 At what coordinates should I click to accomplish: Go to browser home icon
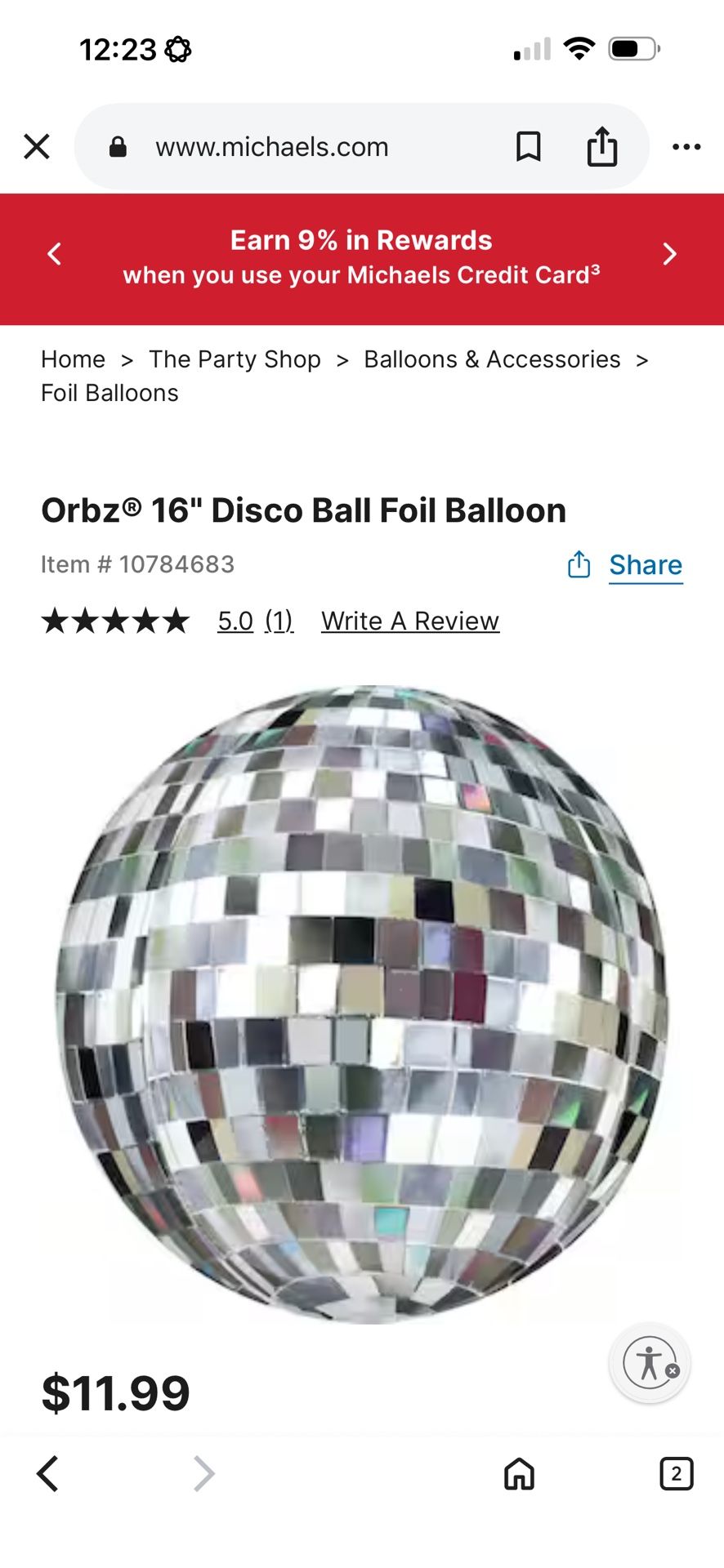[x=519, y=1474]
